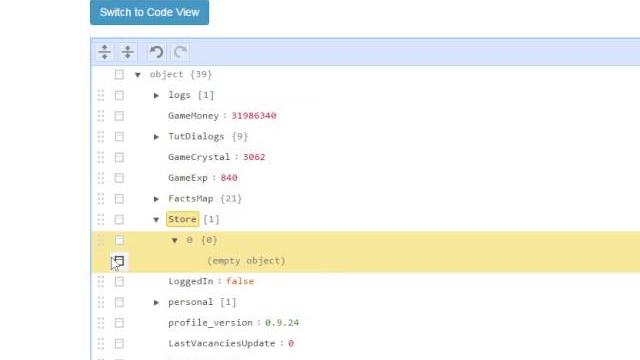
Task: Grab the drag handle of LastVacanciesUpdate row
Action: [101, 344]
